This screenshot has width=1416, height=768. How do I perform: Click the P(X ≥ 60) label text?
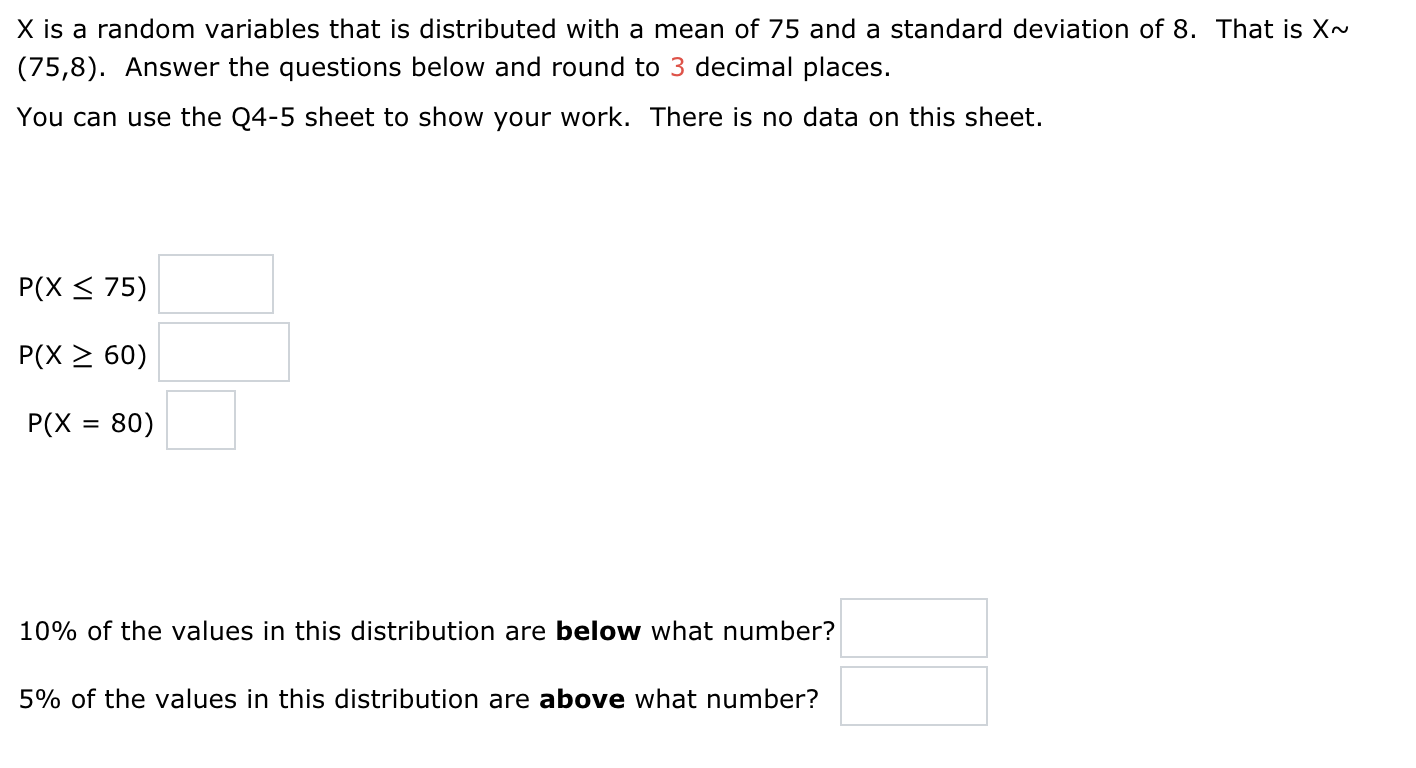click(x=81, y=354)
